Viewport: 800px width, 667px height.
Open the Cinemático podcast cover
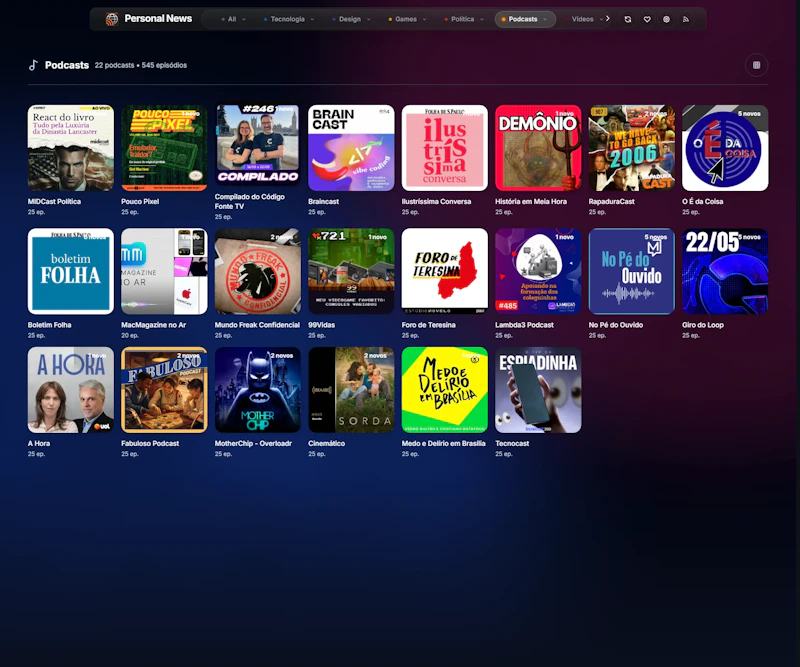(x=351, y=390)
